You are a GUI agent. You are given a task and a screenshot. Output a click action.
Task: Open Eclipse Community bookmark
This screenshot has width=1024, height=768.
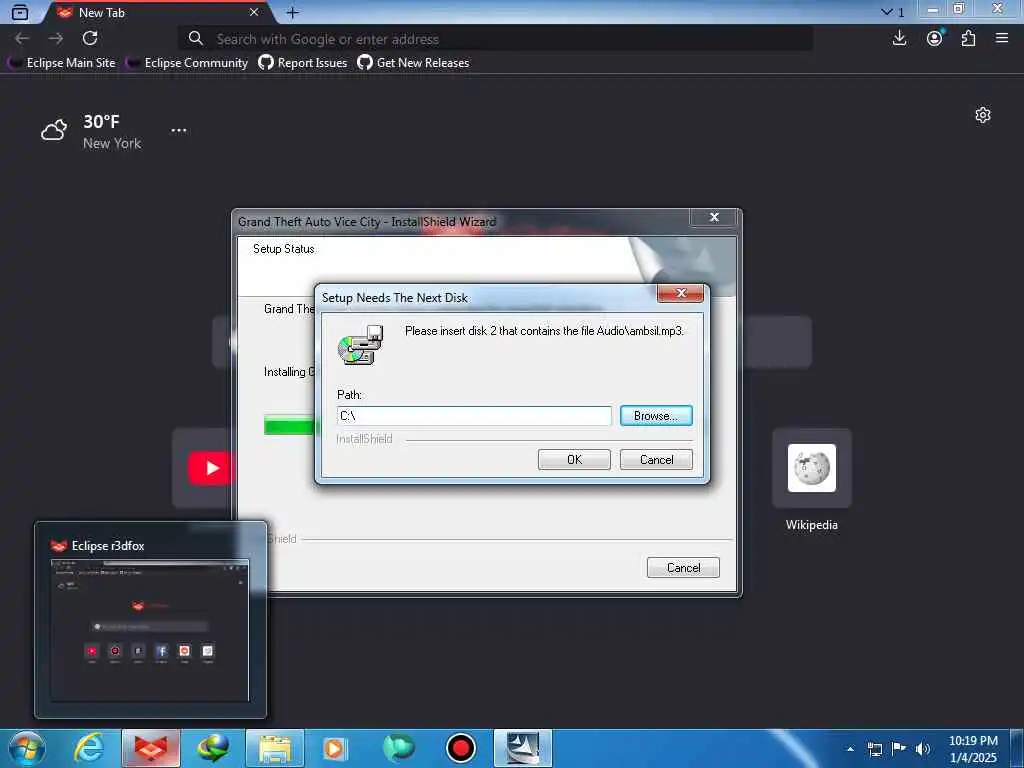(x=187, y=63)
